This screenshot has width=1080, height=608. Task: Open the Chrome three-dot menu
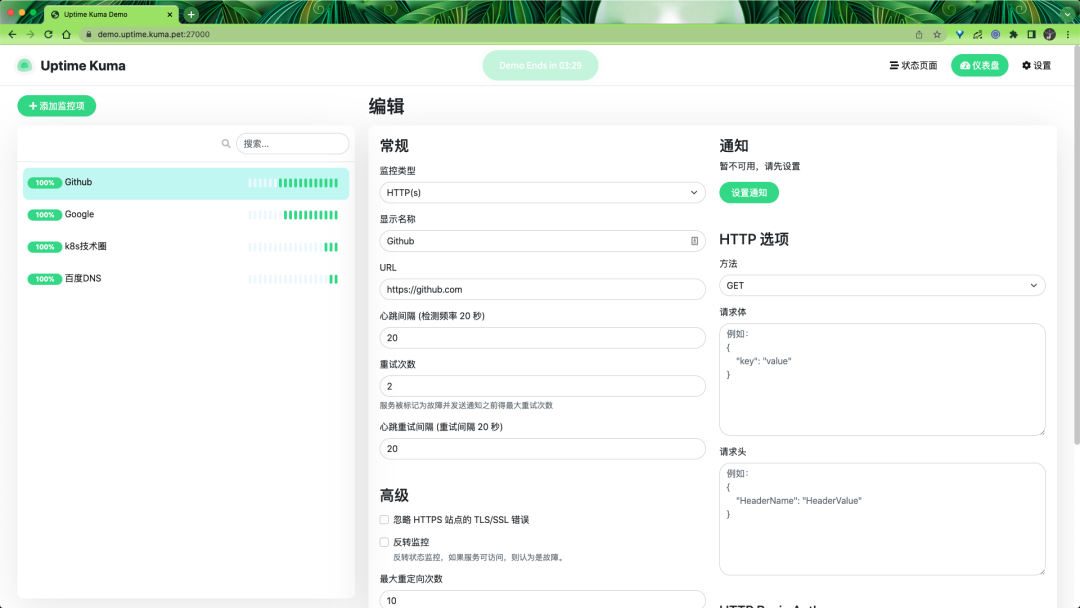1068,34
